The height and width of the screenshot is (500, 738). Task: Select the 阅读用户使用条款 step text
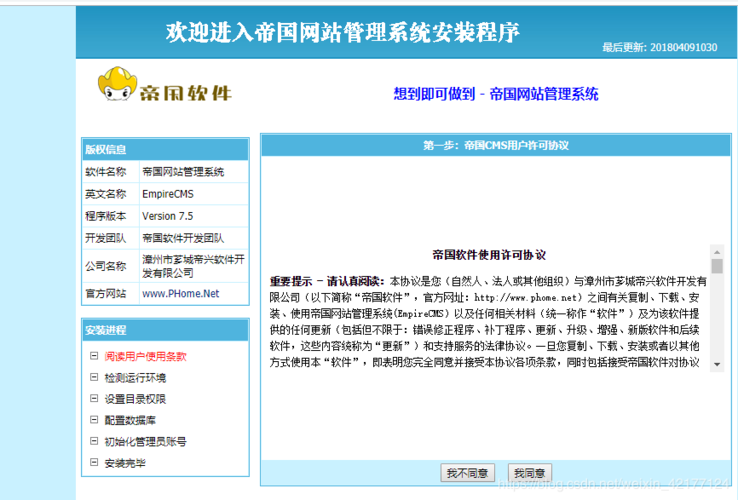[x=145, y=356]
